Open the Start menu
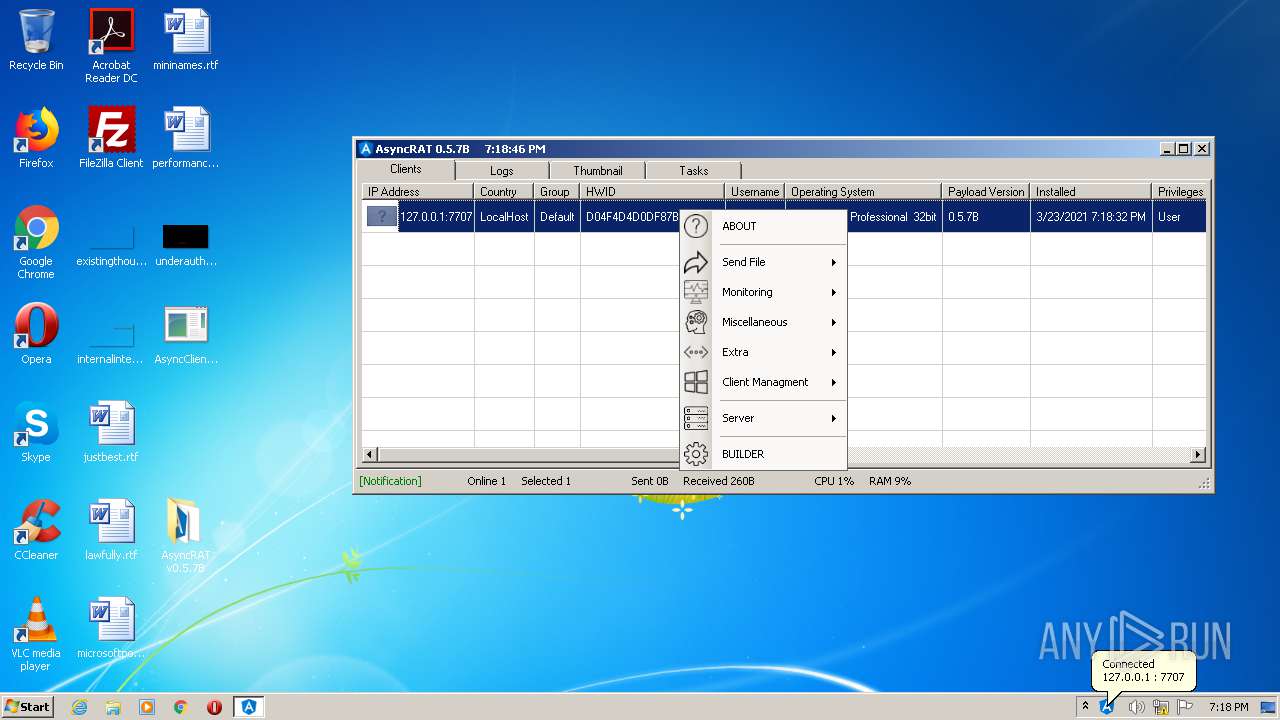 click(28, 707)
